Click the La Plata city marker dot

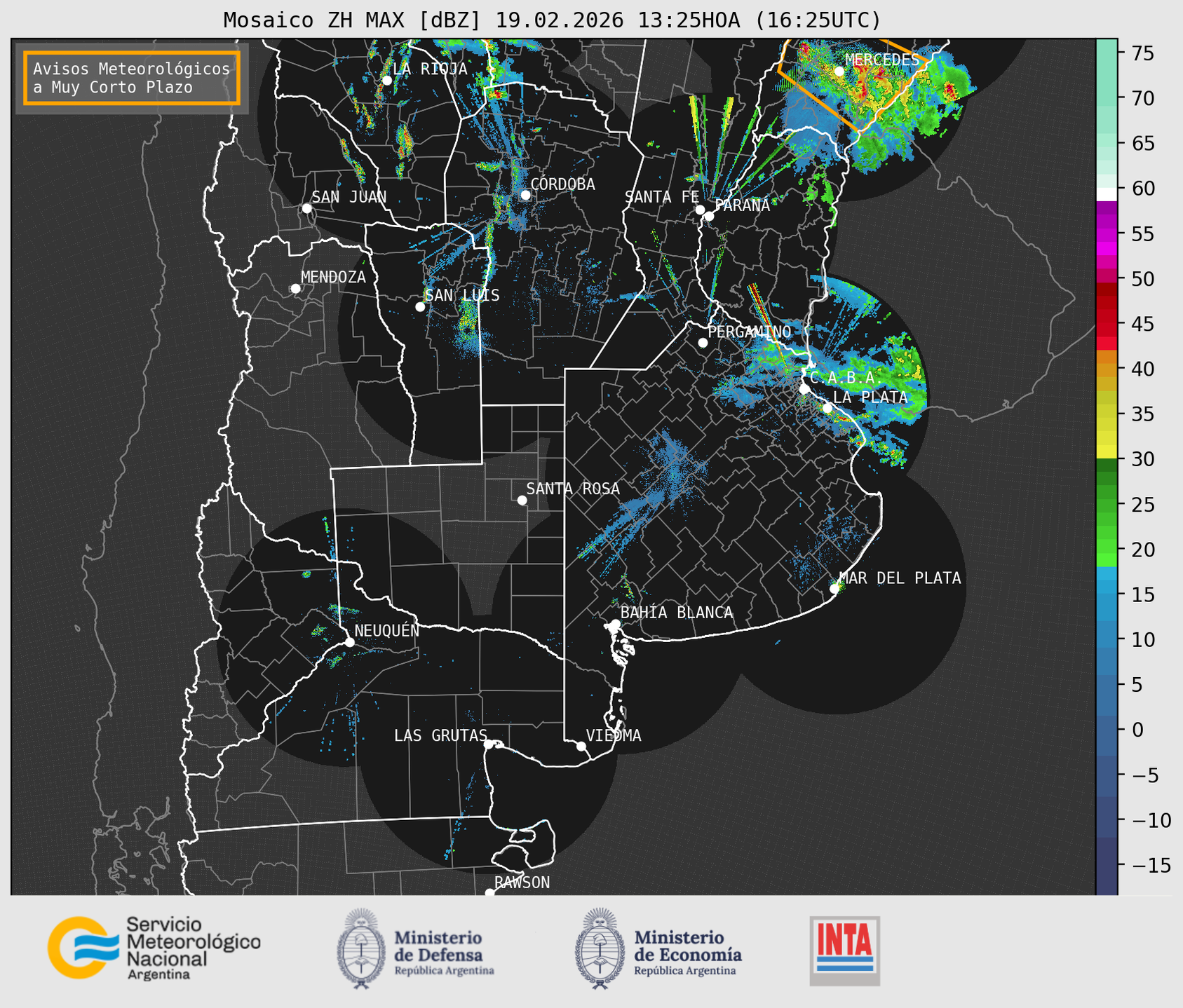[x=827, y=408]
